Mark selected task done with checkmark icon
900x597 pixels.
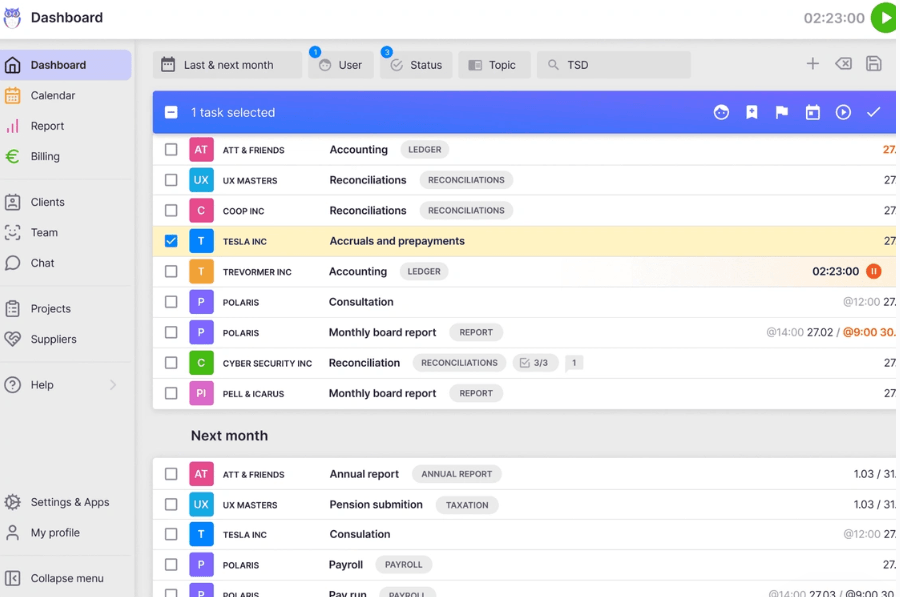(x=874, y=113)
